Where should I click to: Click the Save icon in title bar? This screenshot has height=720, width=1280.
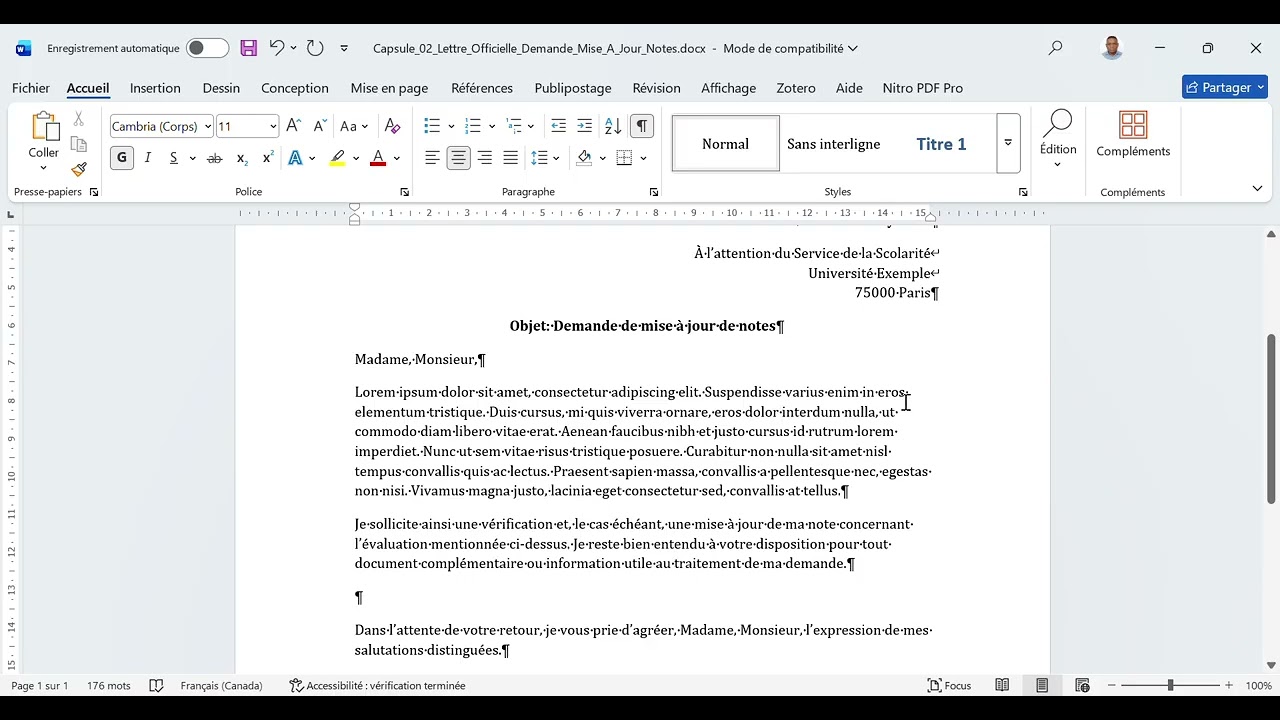(x=249, y=48)
